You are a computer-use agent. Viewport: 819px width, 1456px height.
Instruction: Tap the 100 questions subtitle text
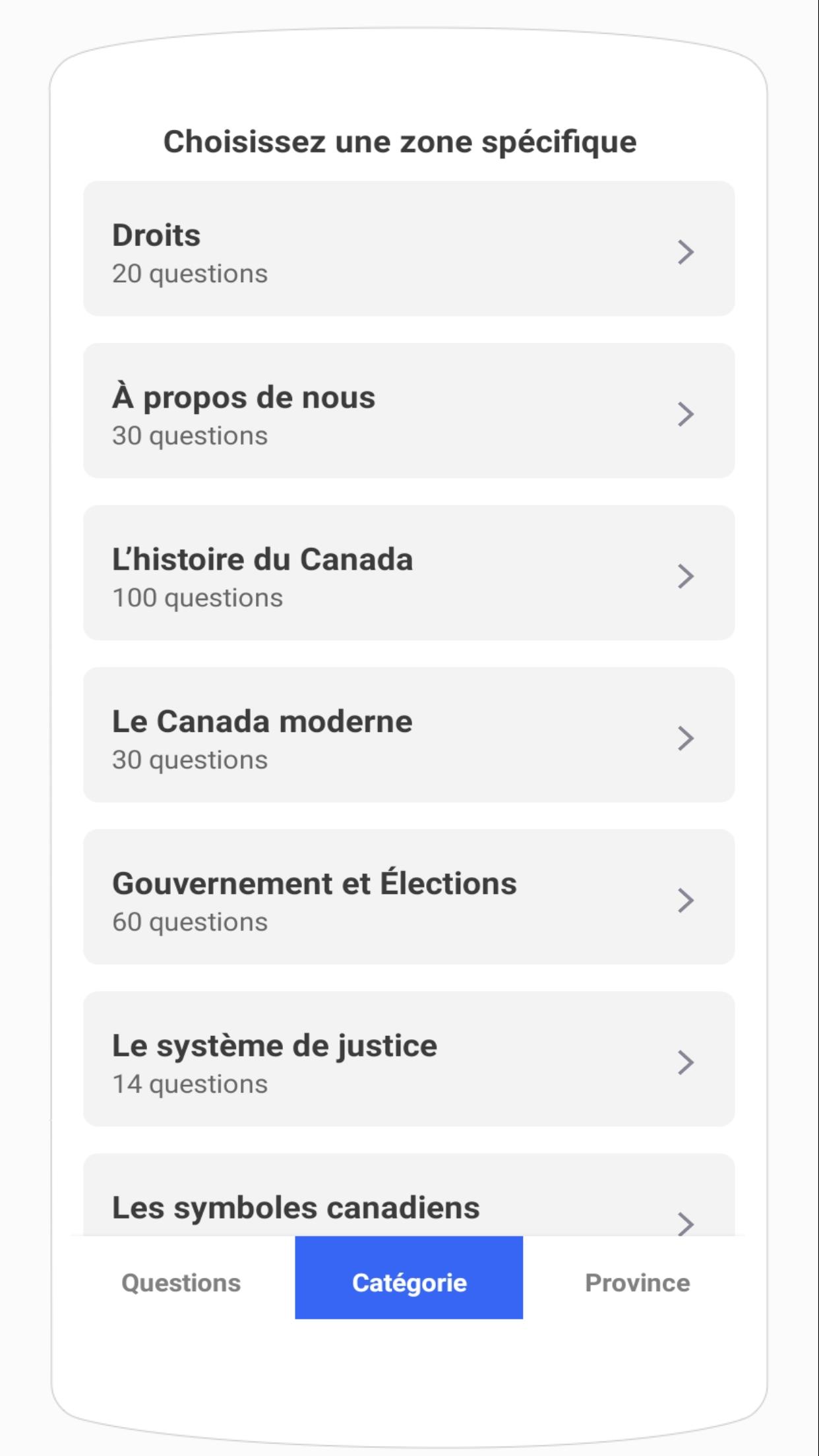197,598
